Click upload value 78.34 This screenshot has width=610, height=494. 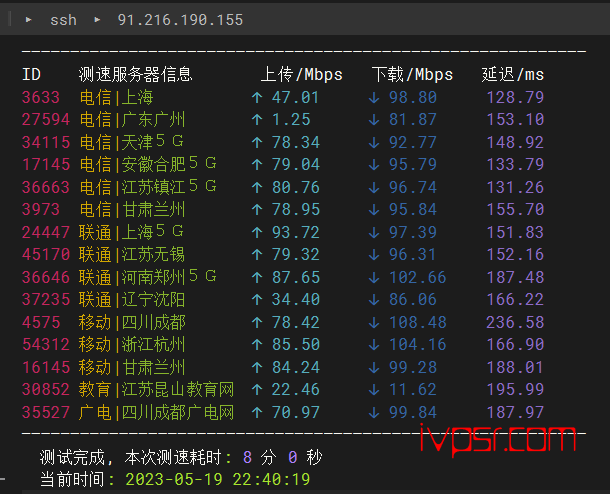pos(295,142)
